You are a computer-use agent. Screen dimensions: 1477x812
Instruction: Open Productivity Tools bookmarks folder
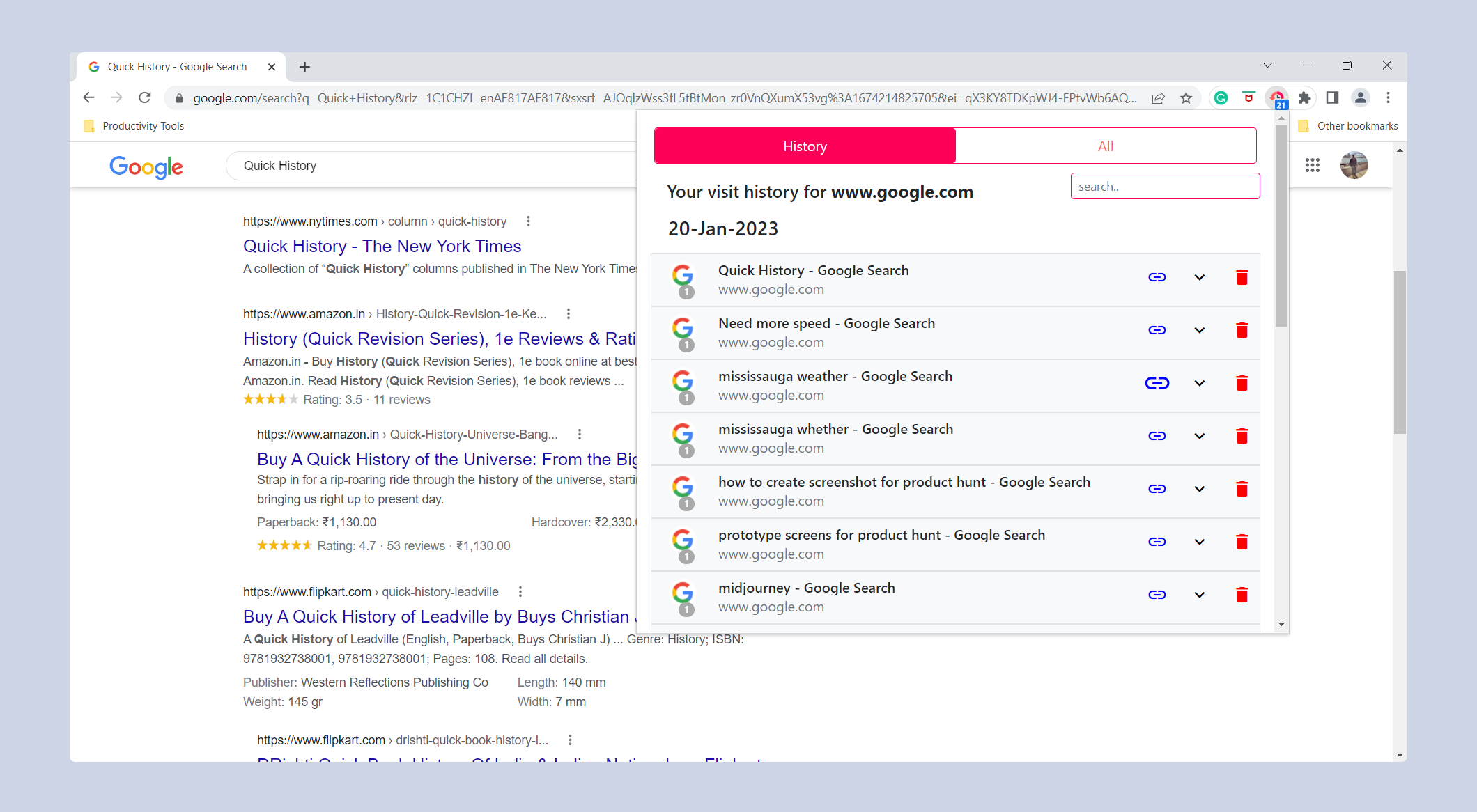134,126
